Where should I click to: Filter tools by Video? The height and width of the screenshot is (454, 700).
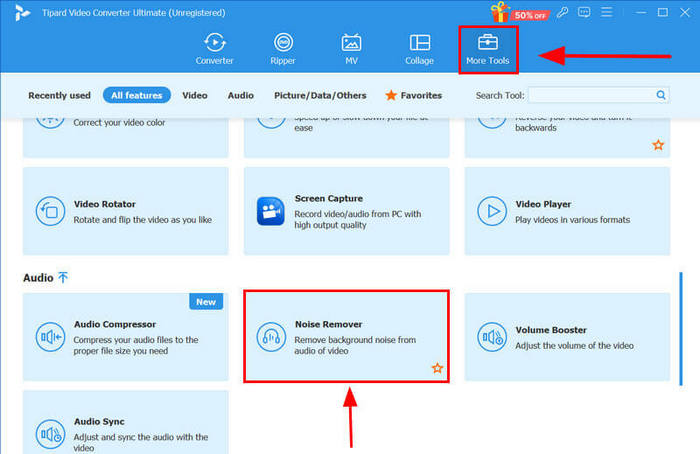(x=195, y=95)
